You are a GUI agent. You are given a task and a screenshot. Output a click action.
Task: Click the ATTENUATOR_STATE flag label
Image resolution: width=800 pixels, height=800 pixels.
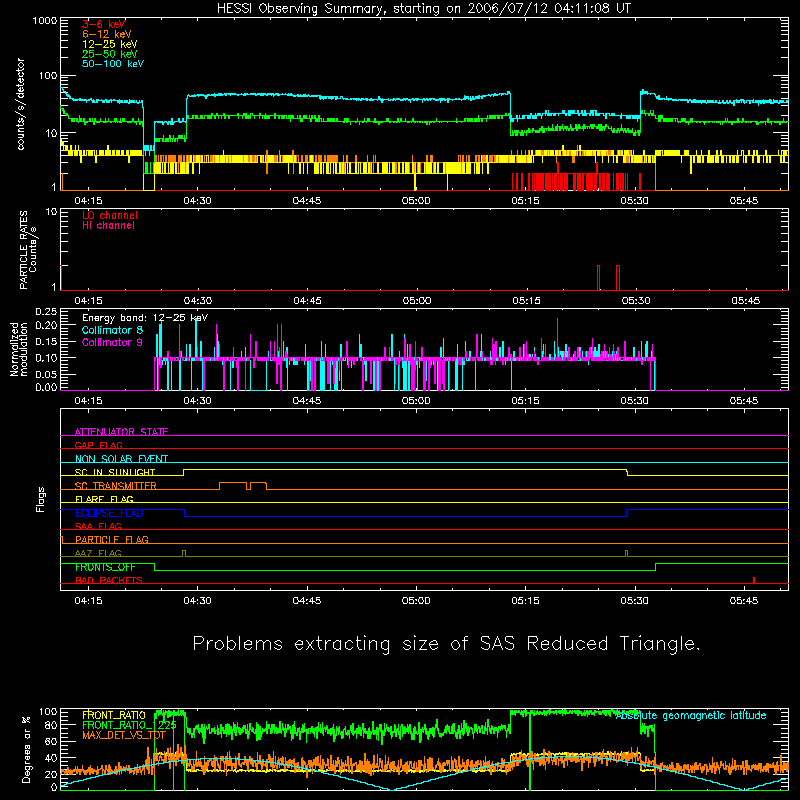[121, 432]
